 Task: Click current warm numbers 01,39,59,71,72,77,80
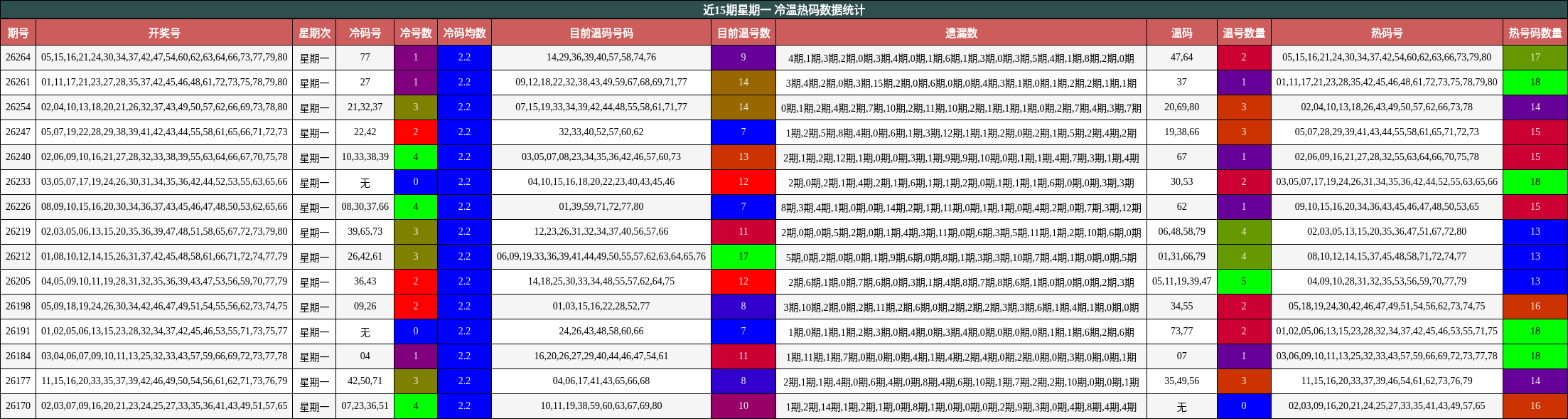click(x=601, y=207)
